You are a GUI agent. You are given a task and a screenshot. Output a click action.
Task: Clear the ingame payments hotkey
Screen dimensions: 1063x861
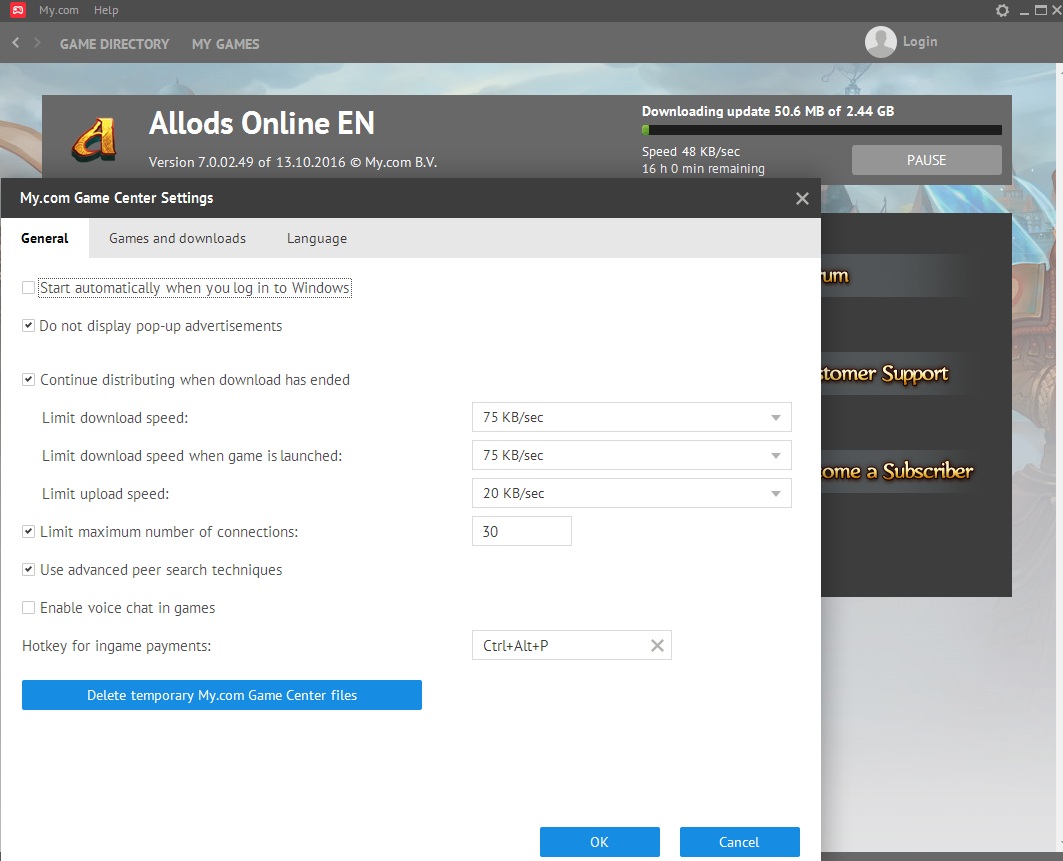pyautogui.click(x=657, y=645)
